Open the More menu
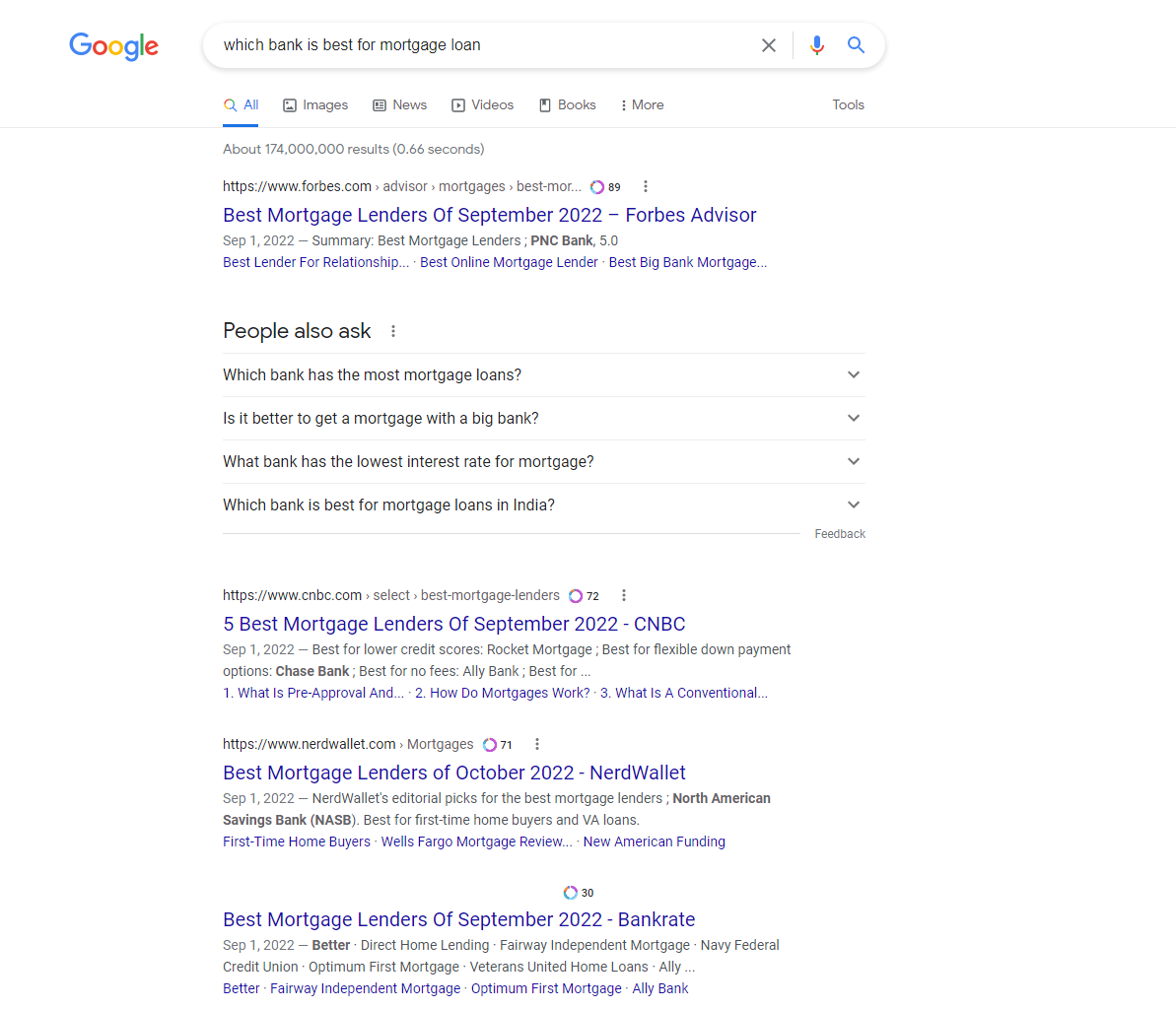 coord(642,105)
